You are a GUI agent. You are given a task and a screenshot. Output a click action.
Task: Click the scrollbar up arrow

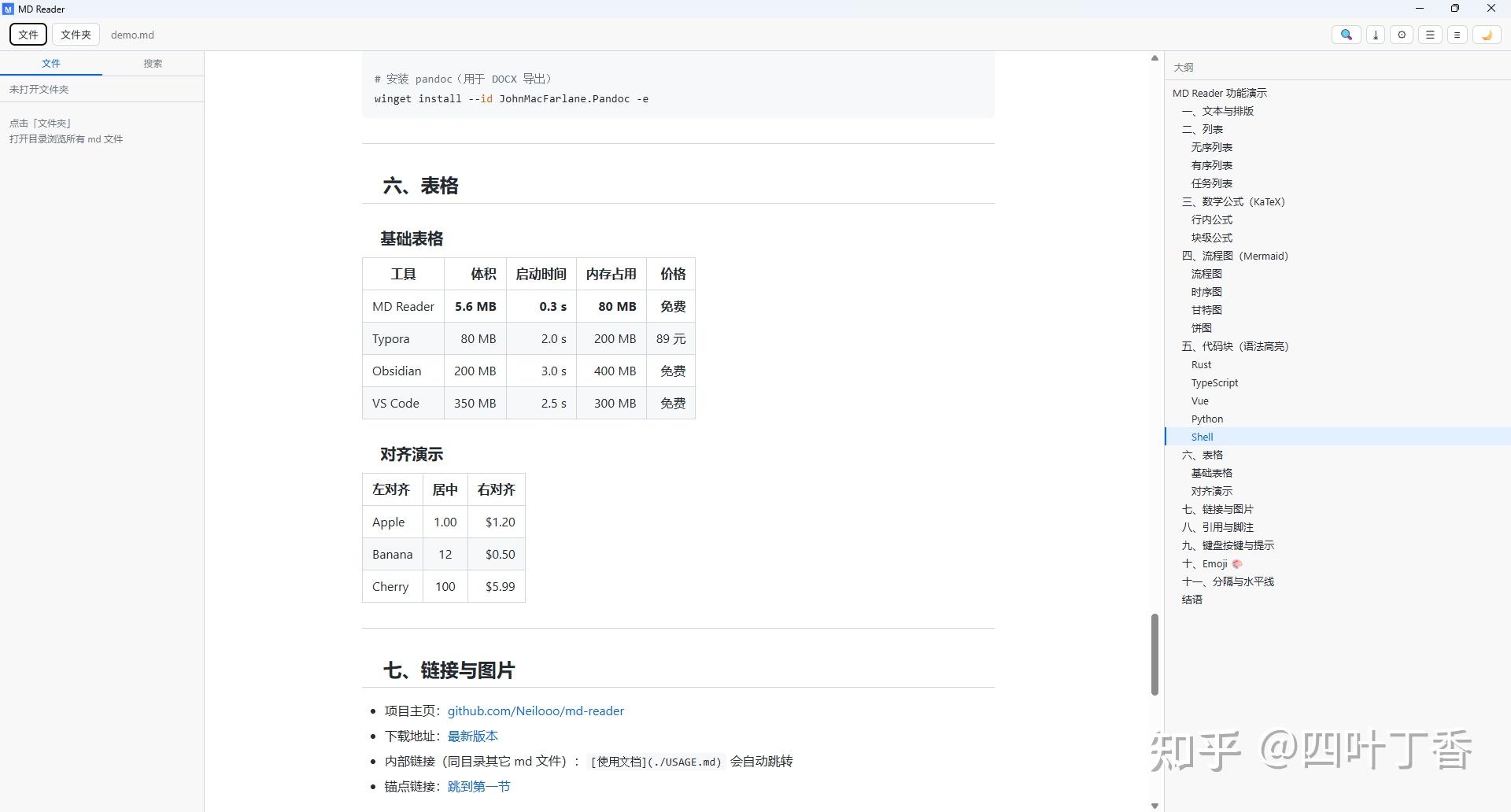pyautogui.click(x=1154, y=58)
